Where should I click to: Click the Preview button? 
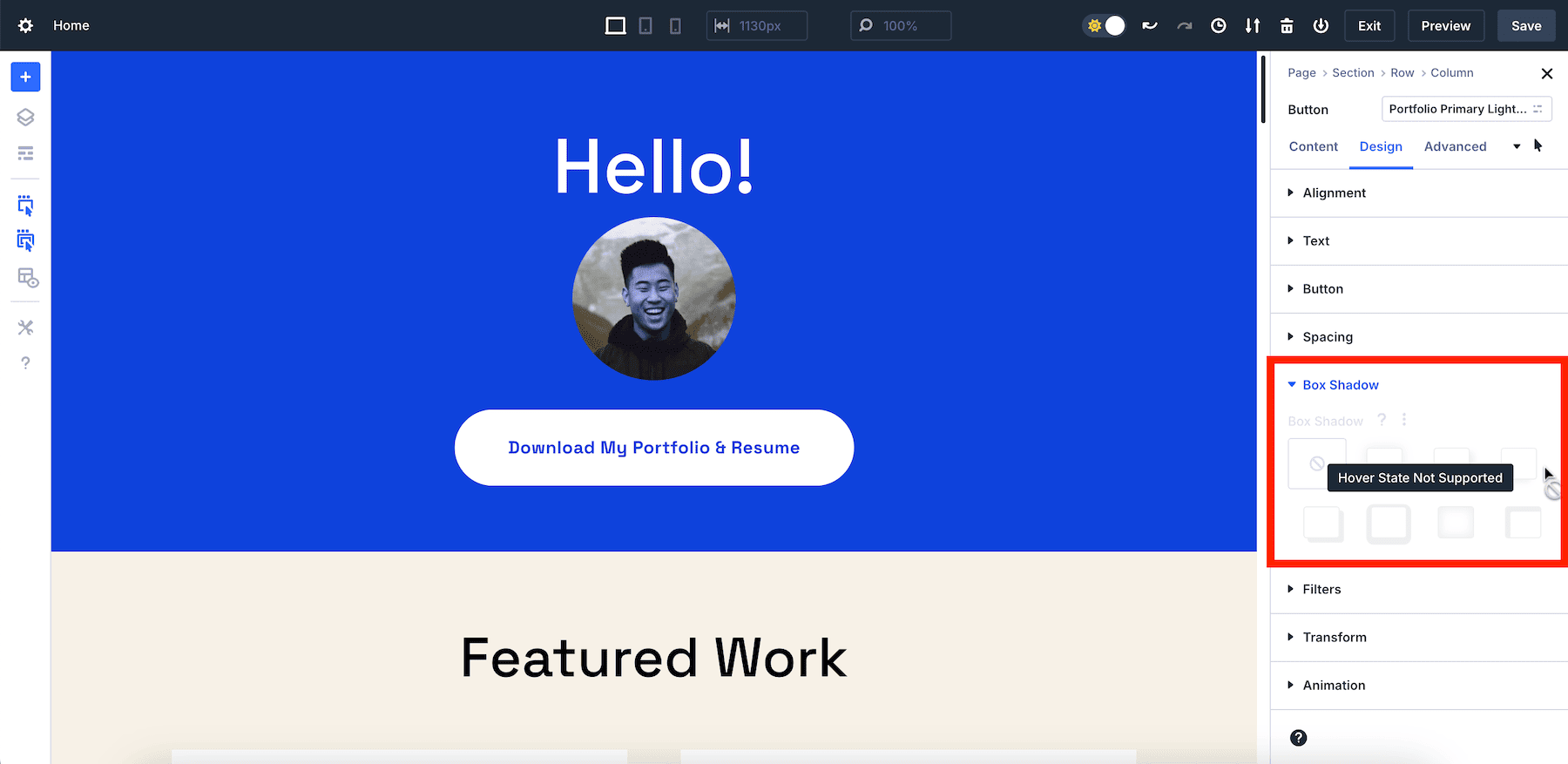point(1446,25)
